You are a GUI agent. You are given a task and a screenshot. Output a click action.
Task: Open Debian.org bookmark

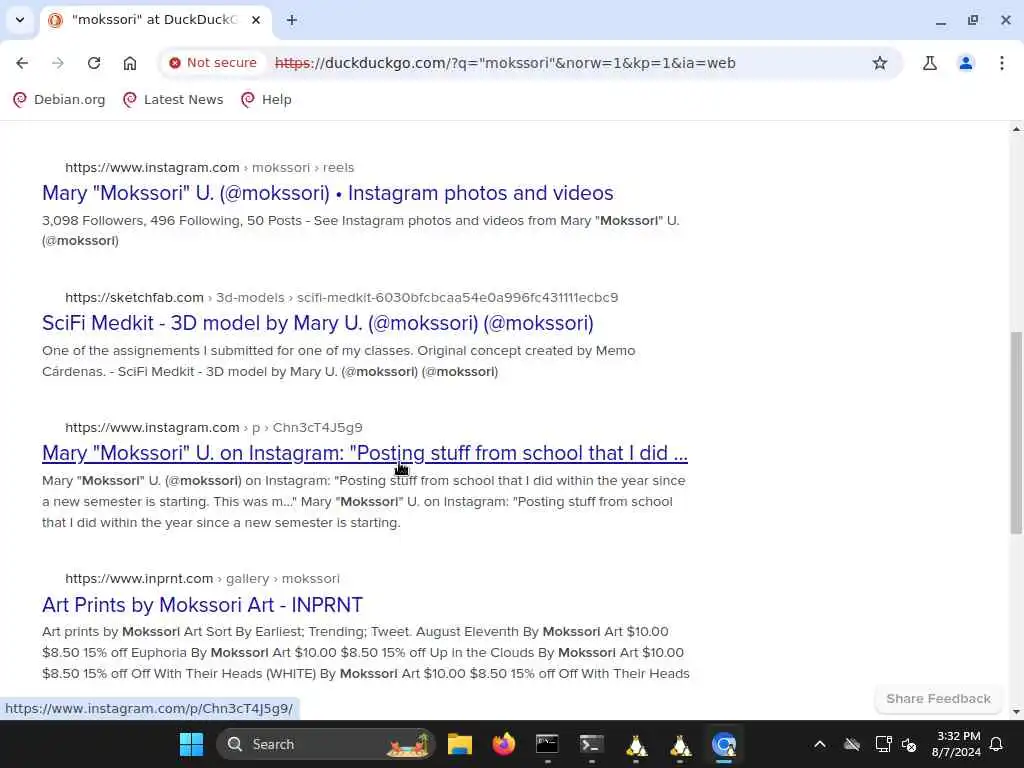[59, 99]
